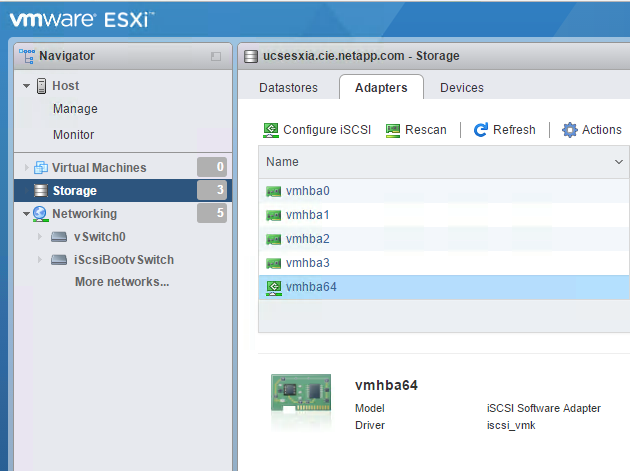Click the More networks... link
Screen dimensions: 630x471
[122, 282]
